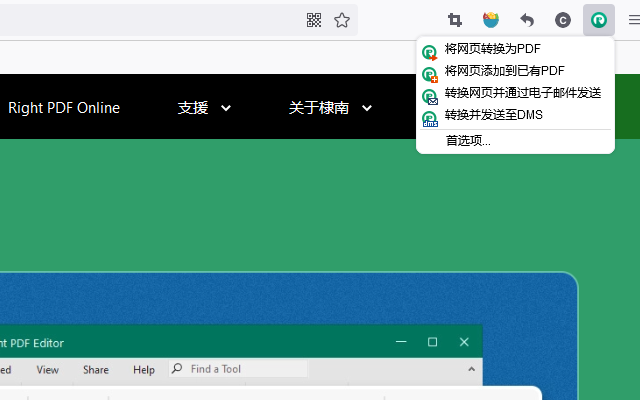Click the PDF Editor title text
640x400 pixels.
point(32,343)
